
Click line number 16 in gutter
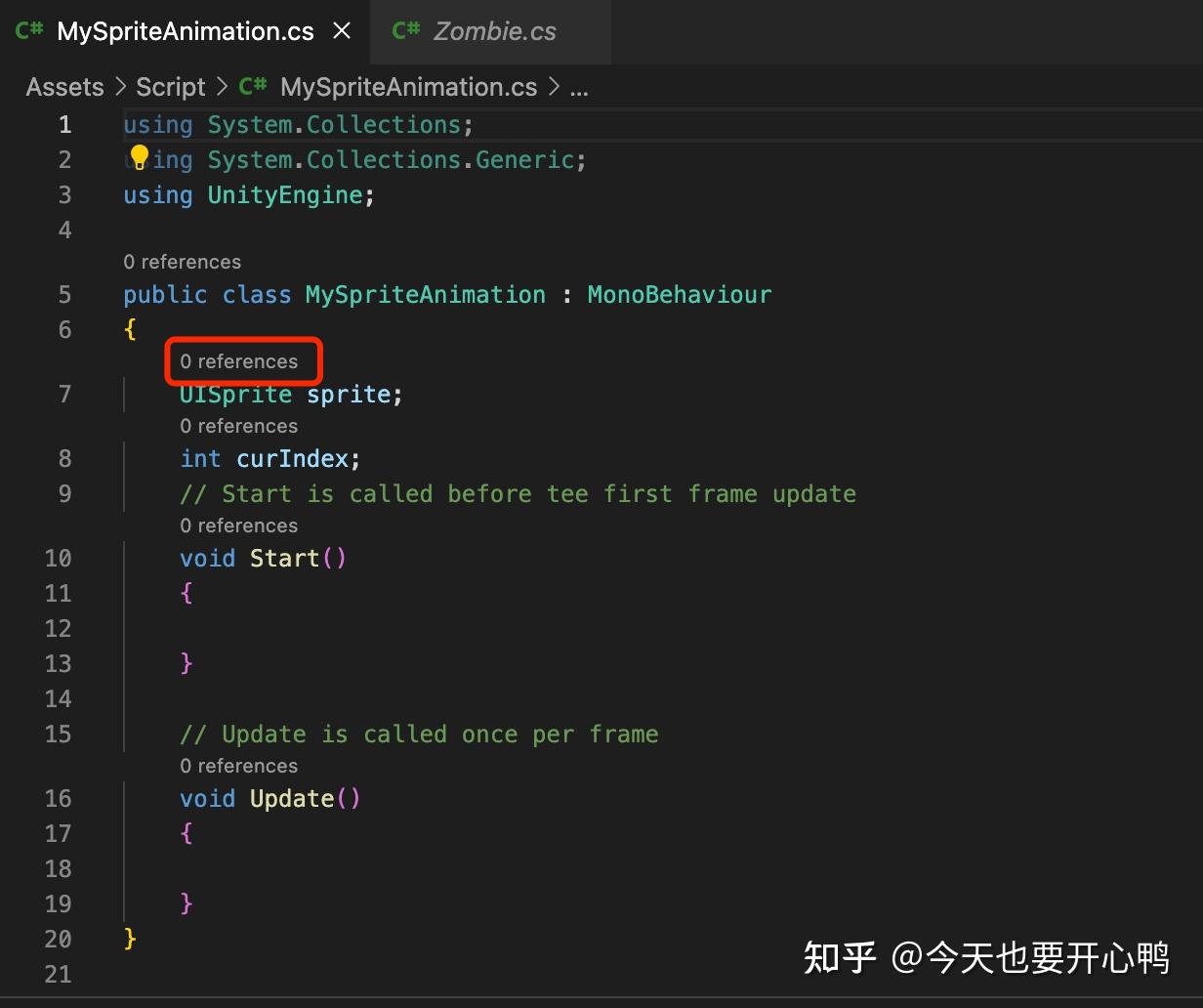58,799
